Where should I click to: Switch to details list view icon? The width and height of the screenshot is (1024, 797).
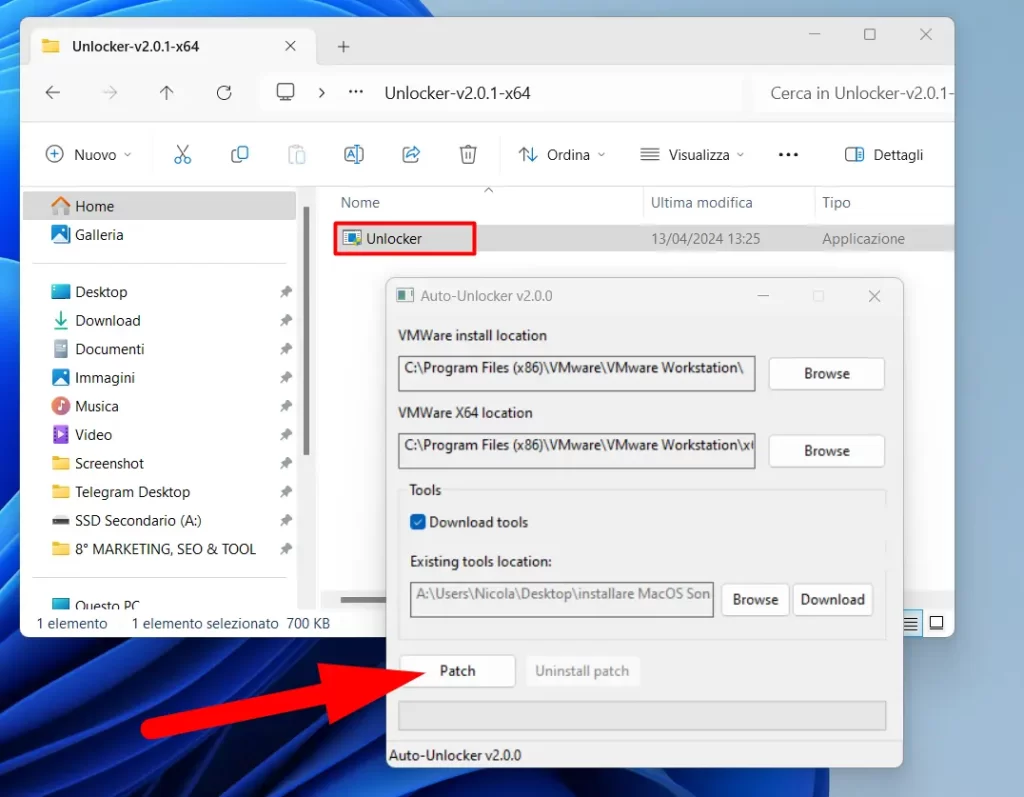click(910, 623)
